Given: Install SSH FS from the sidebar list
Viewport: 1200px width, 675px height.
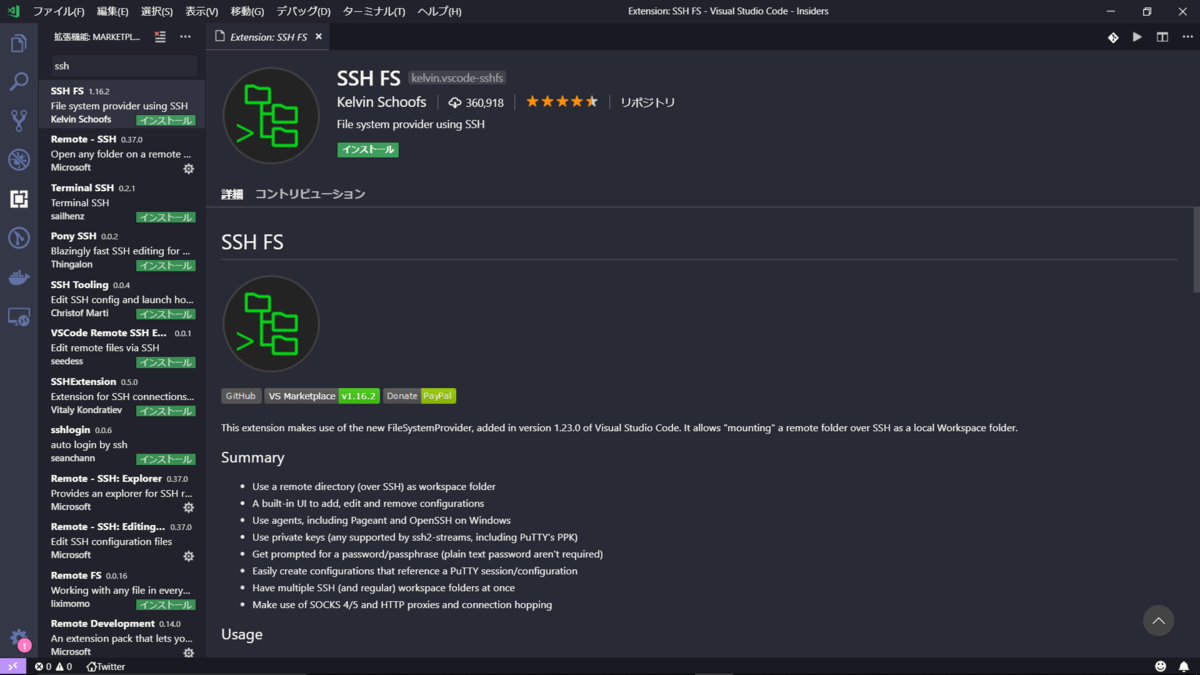Looking at the screenshot, I should 166,121.
